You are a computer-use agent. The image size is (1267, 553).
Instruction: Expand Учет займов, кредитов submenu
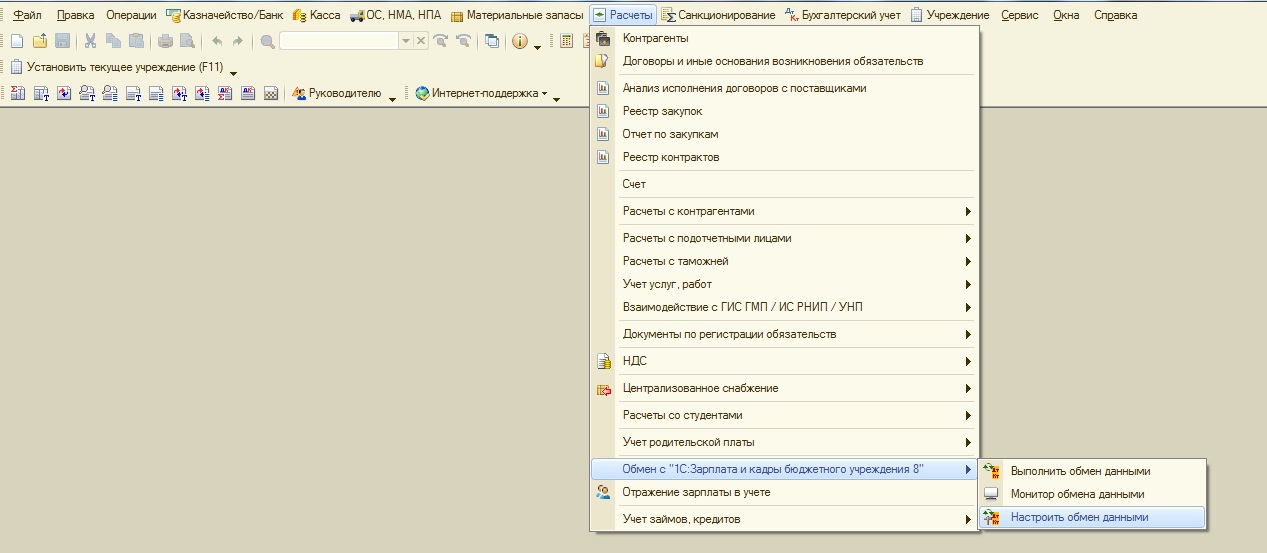(x=785, y=519)
